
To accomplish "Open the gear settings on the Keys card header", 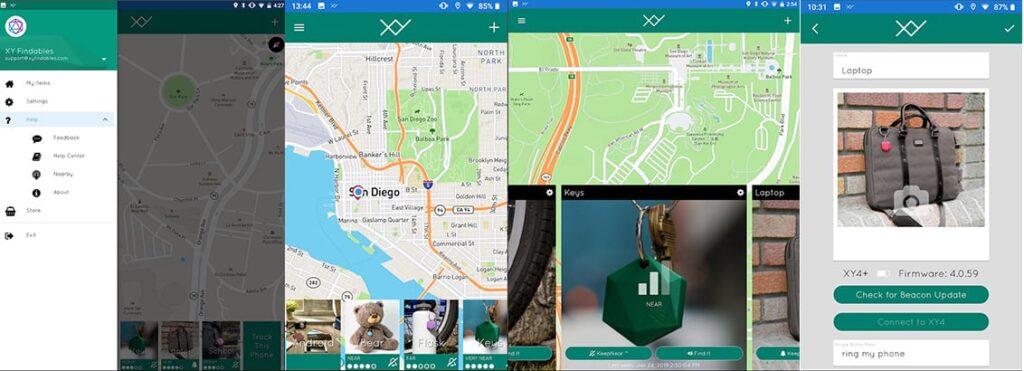I will coord(740,193).
